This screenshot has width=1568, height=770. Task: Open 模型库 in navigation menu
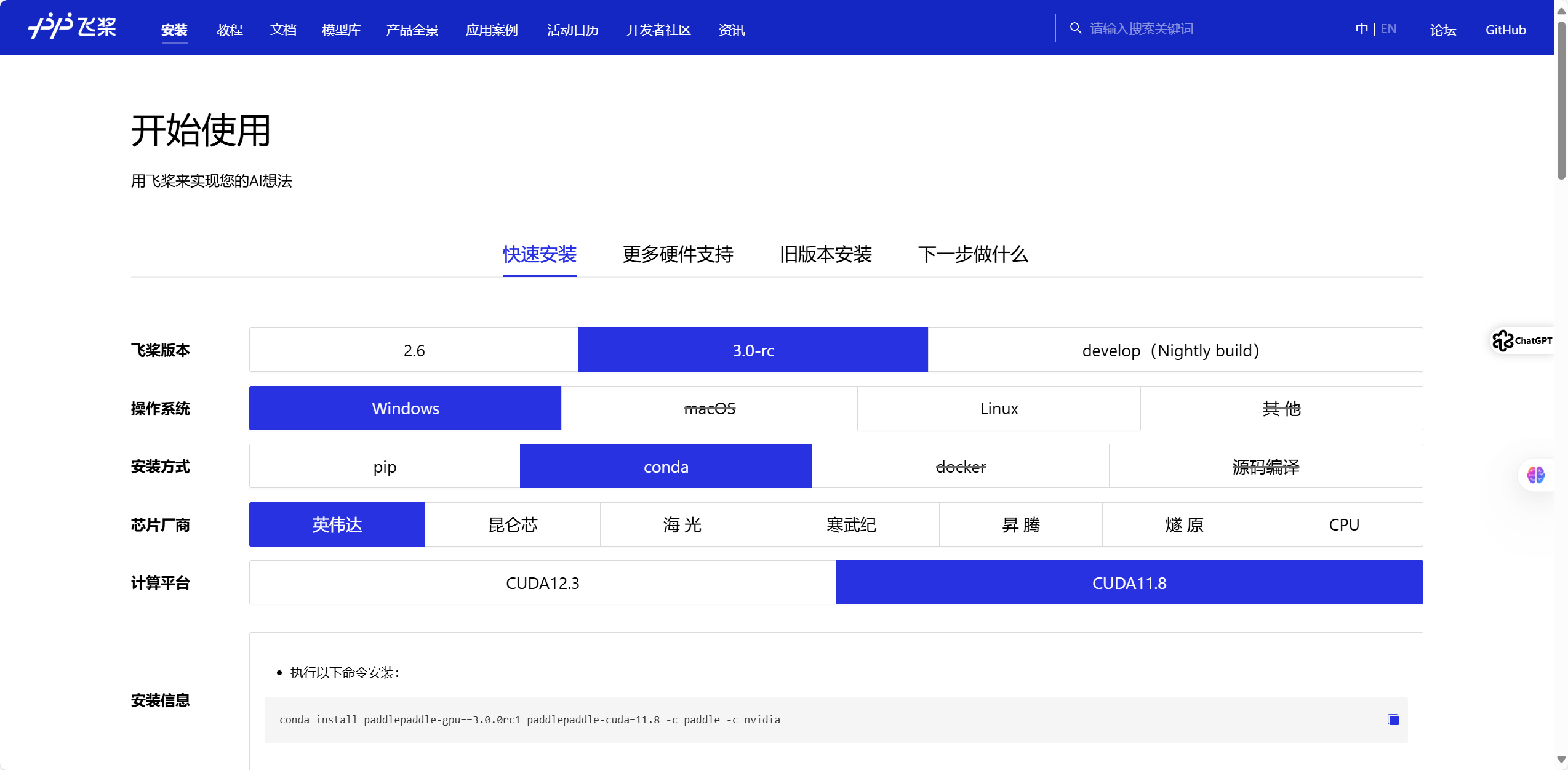341,30
